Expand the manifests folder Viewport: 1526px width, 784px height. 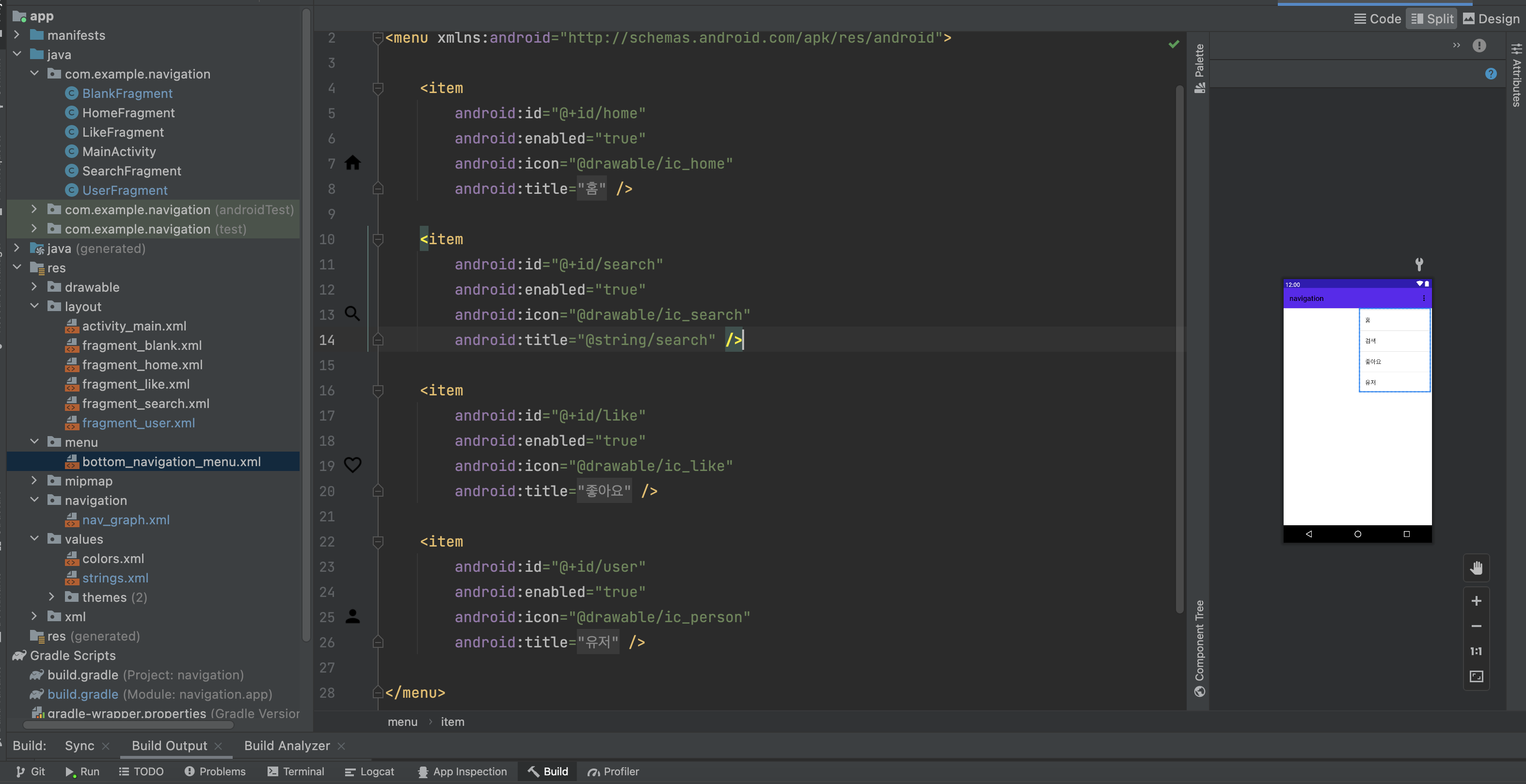pyautogui.click(x=17, y=35)
